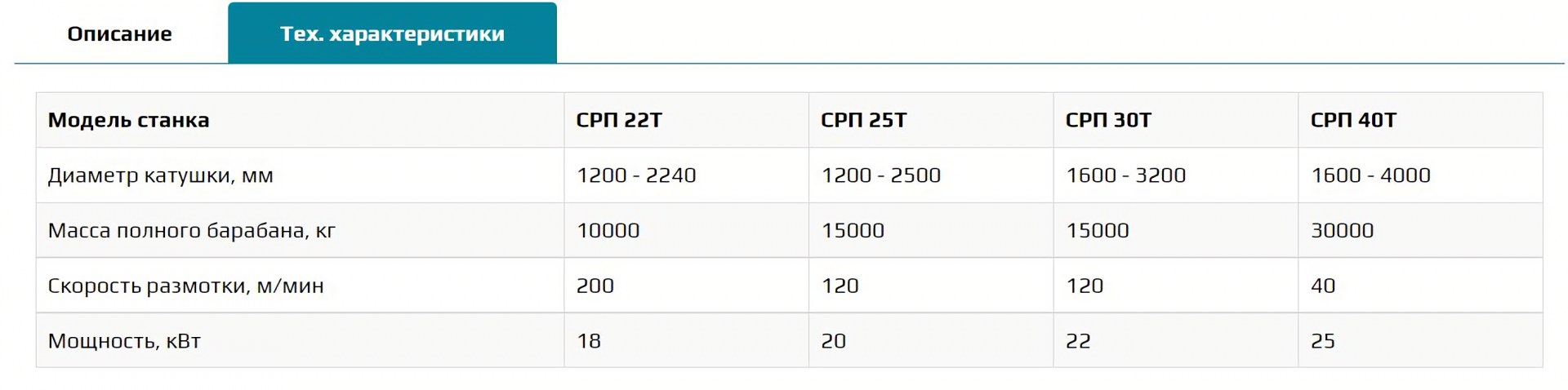Click the Мощность, кВт row label
The width and height of the screenshot is (1568, 390).
pyautogui.click(x=124, y=341)
